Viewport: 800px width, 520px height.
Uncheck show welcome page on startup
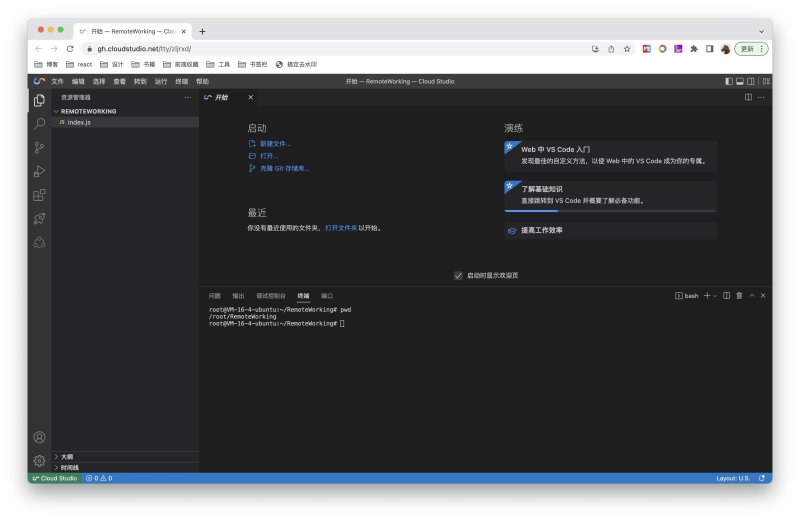[x=458, y=276]
